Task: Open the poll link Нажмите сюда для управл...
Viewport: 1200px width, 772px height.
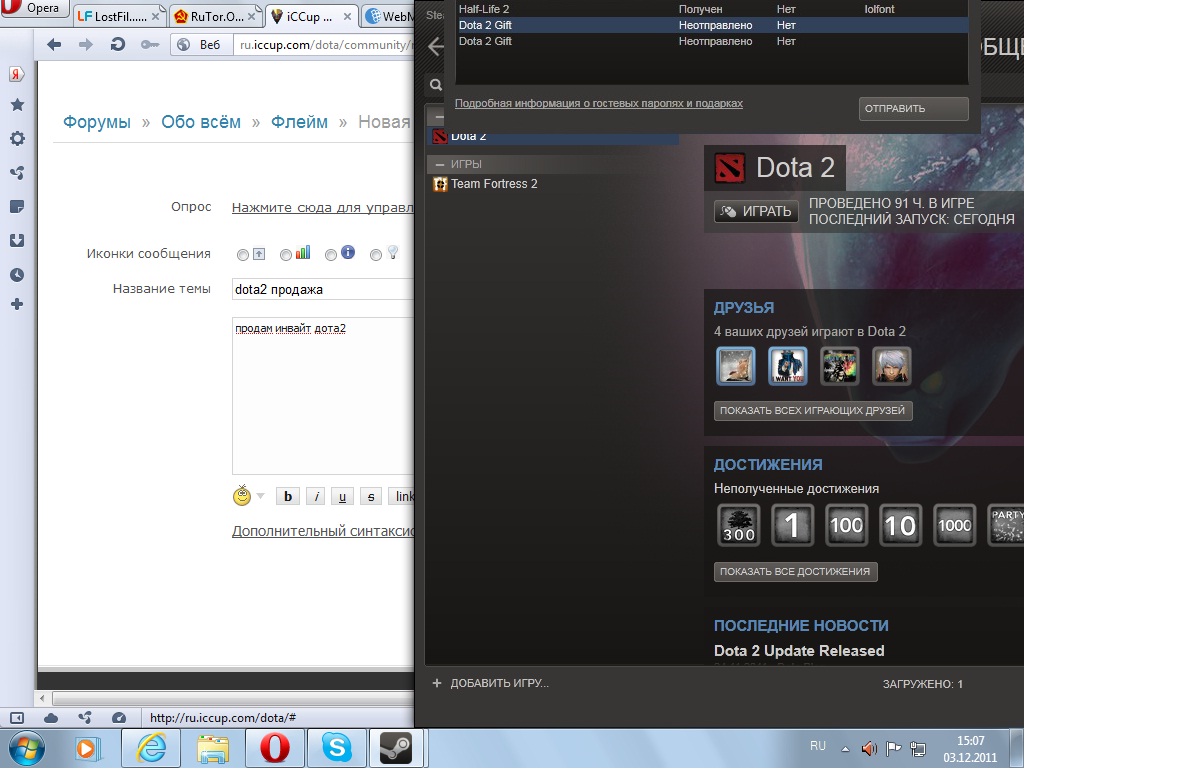Action: tap(322, 208)
